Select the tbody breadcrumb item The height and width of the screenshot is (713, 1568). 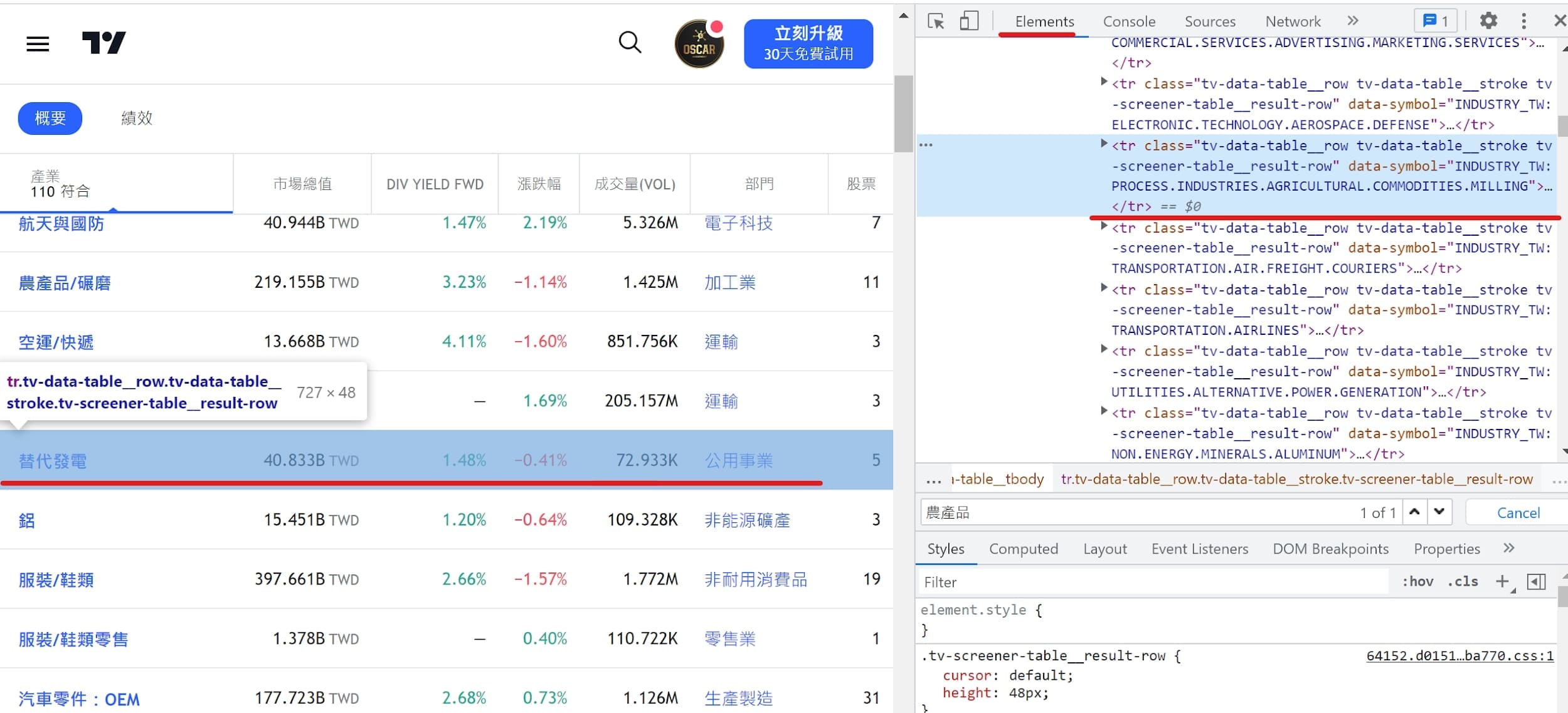[998, 479]
